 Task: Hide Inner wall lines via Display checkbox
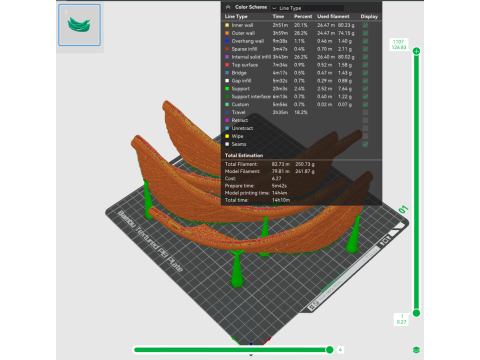pyautogui.click(x=365, y=25)
